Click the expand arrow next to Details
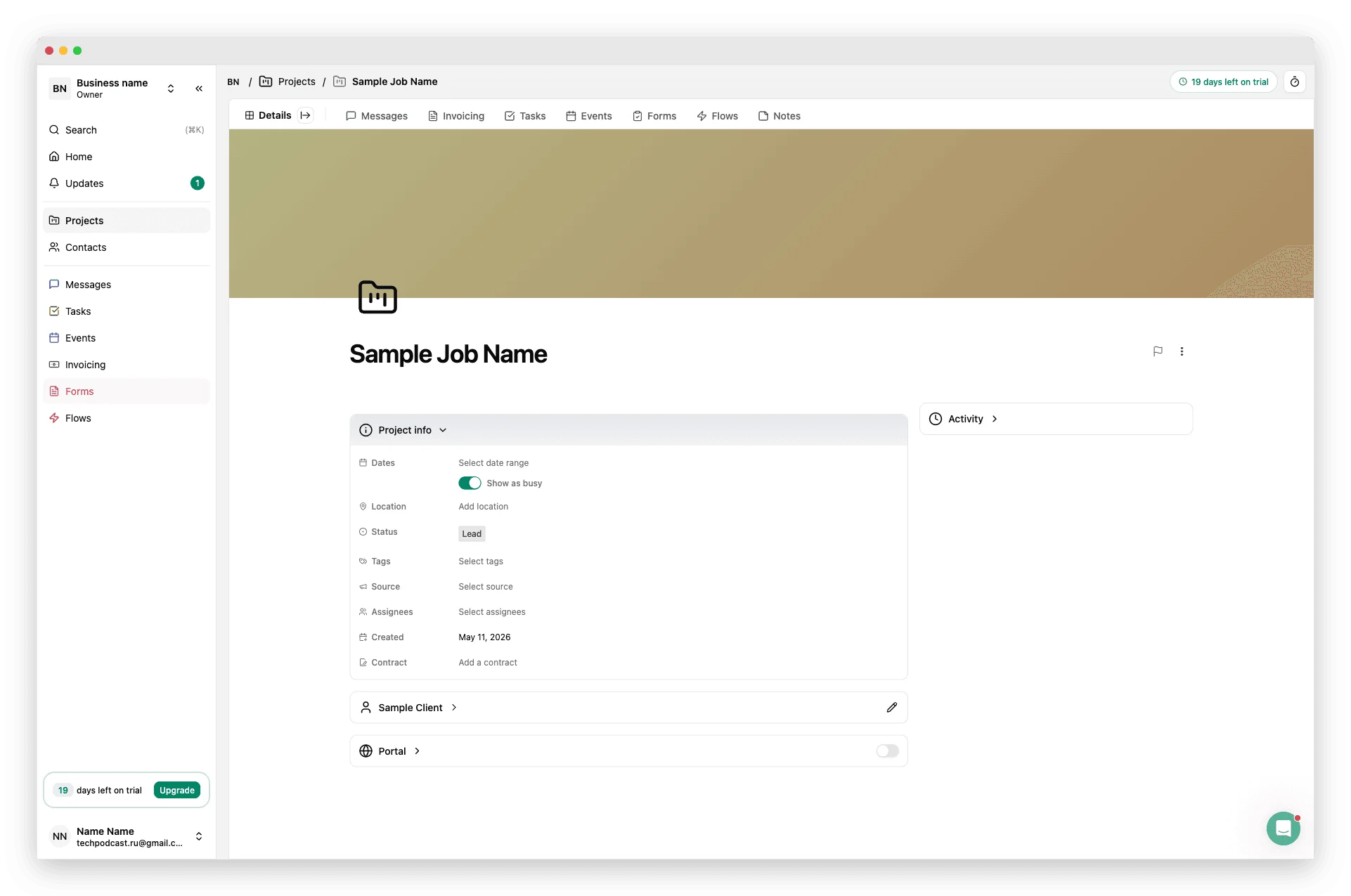 [x=305, y=116]
